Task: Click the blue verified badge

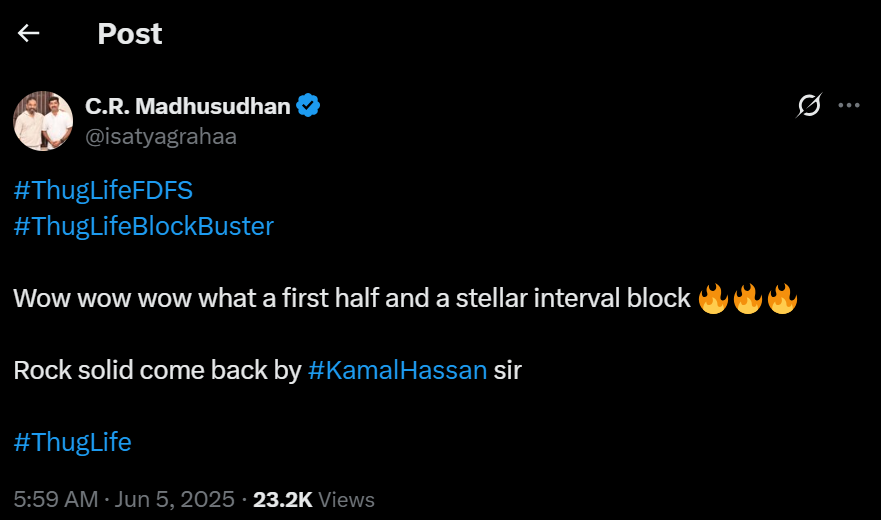Action: (309, 106)
